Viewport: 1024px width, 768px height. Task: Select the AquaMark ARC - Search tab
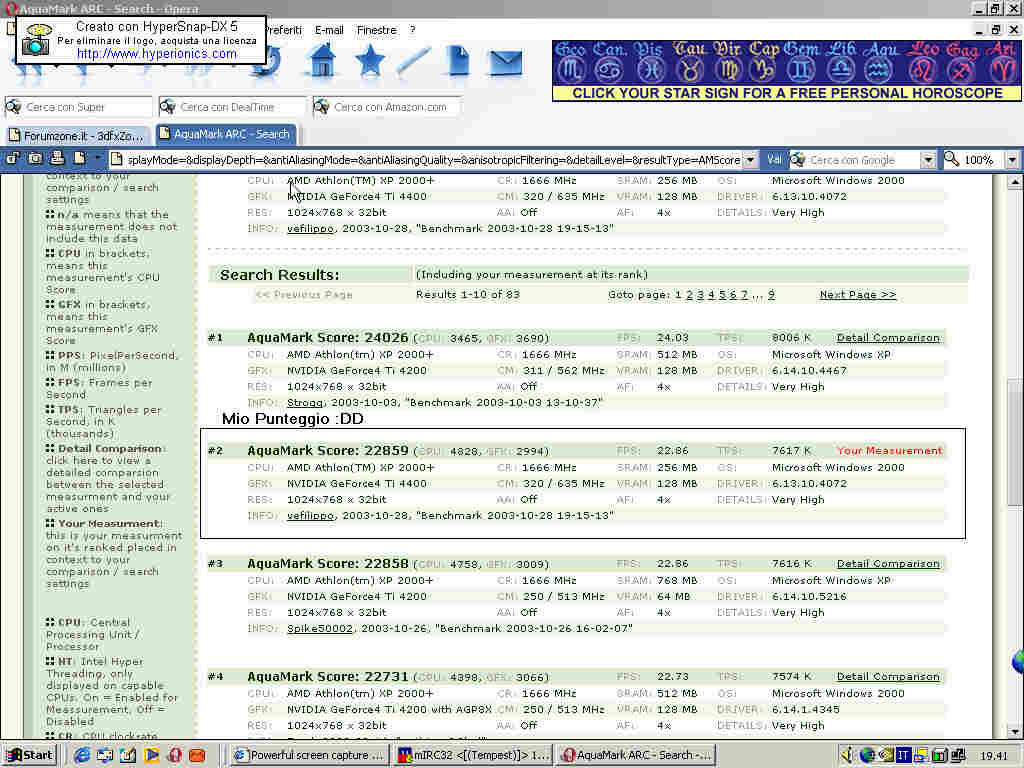[226, 134]
